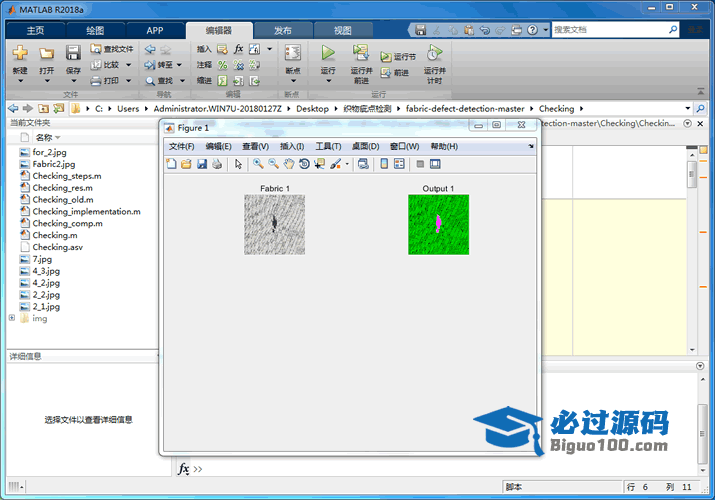
Task: Click the Output 1 green image
Action: [438, 224]
